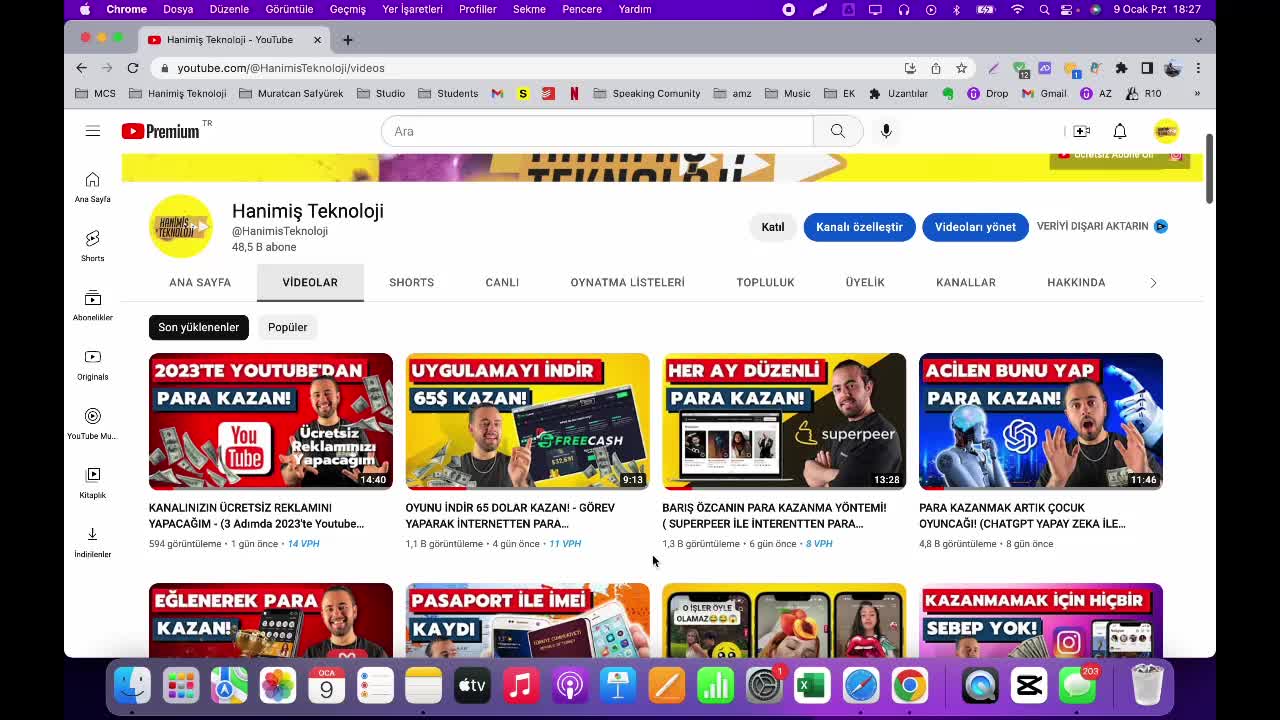Click Videoları yönet button
Screen dimensions: 1280x720
coord(975,227)
